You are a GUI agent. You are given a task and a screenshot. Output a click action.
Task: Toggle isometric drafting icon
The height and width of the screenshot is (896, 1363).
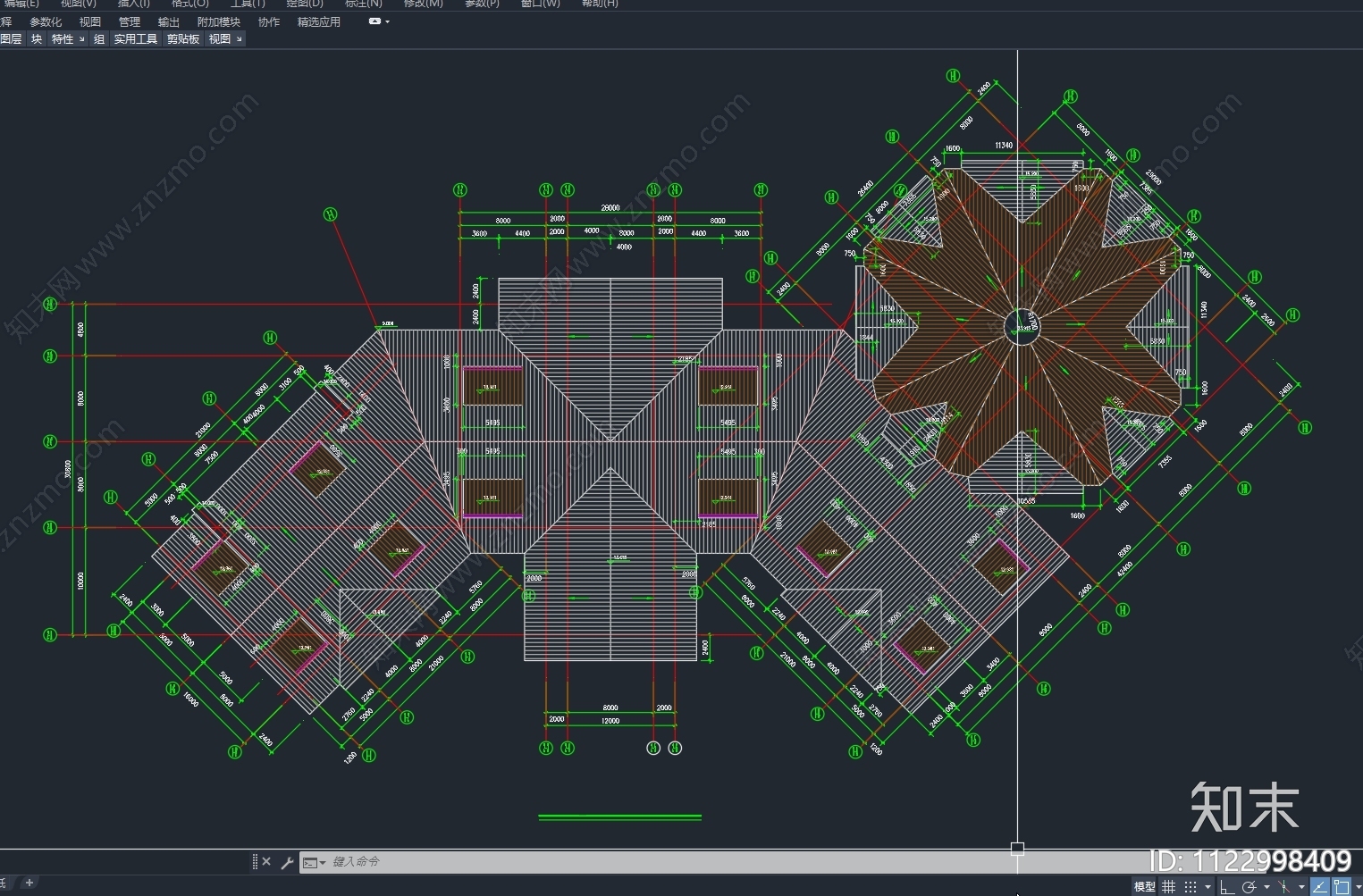(x=1284, y=887)
